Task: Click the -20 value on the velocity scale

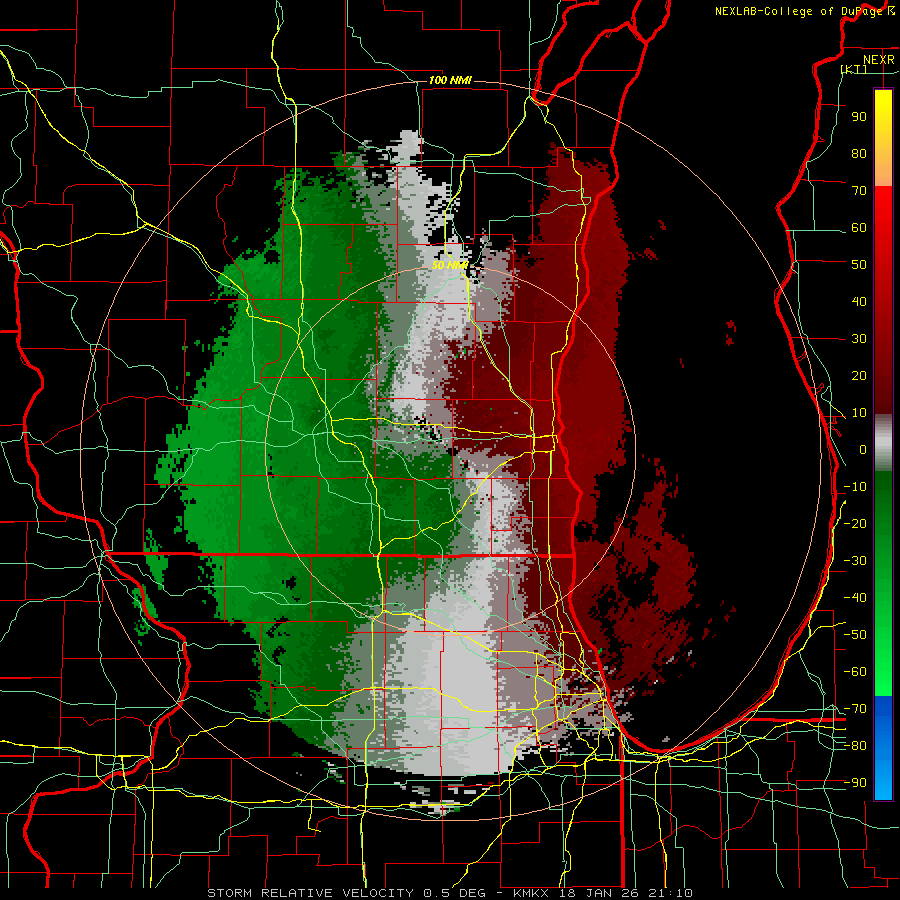Action: pyautogui.click(x=855, y=523)
